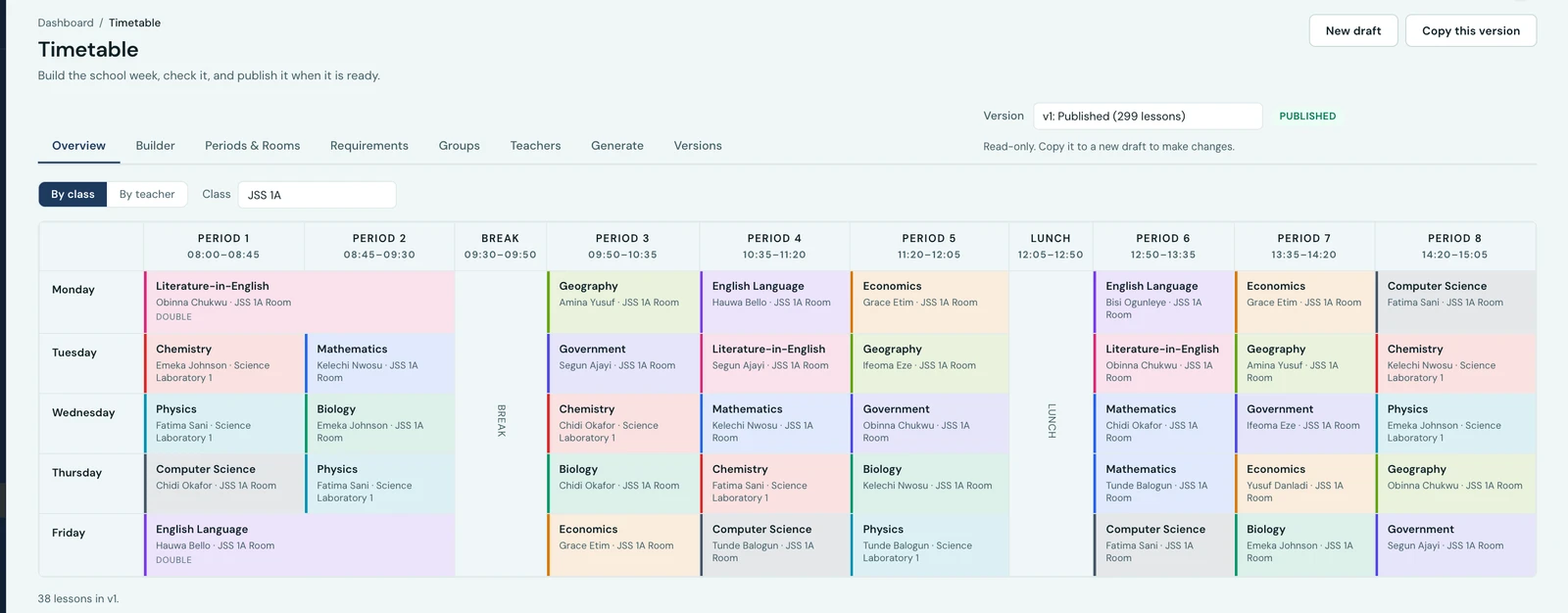The image size is (1568, 613).
Task: Open the Builder tab
Action: coord(155,146)
